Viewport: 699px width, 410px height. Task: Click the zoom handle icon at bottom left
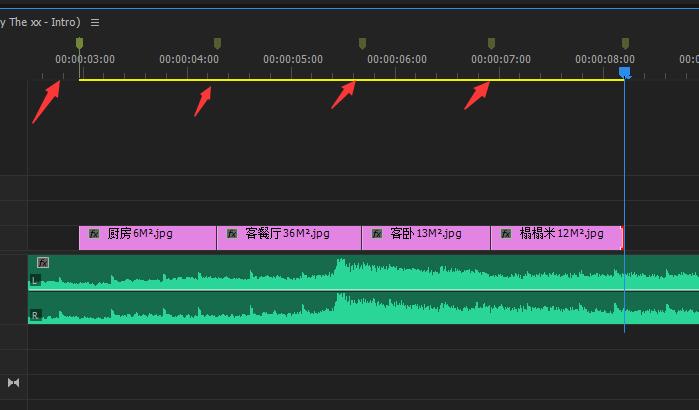pos(14,383)
